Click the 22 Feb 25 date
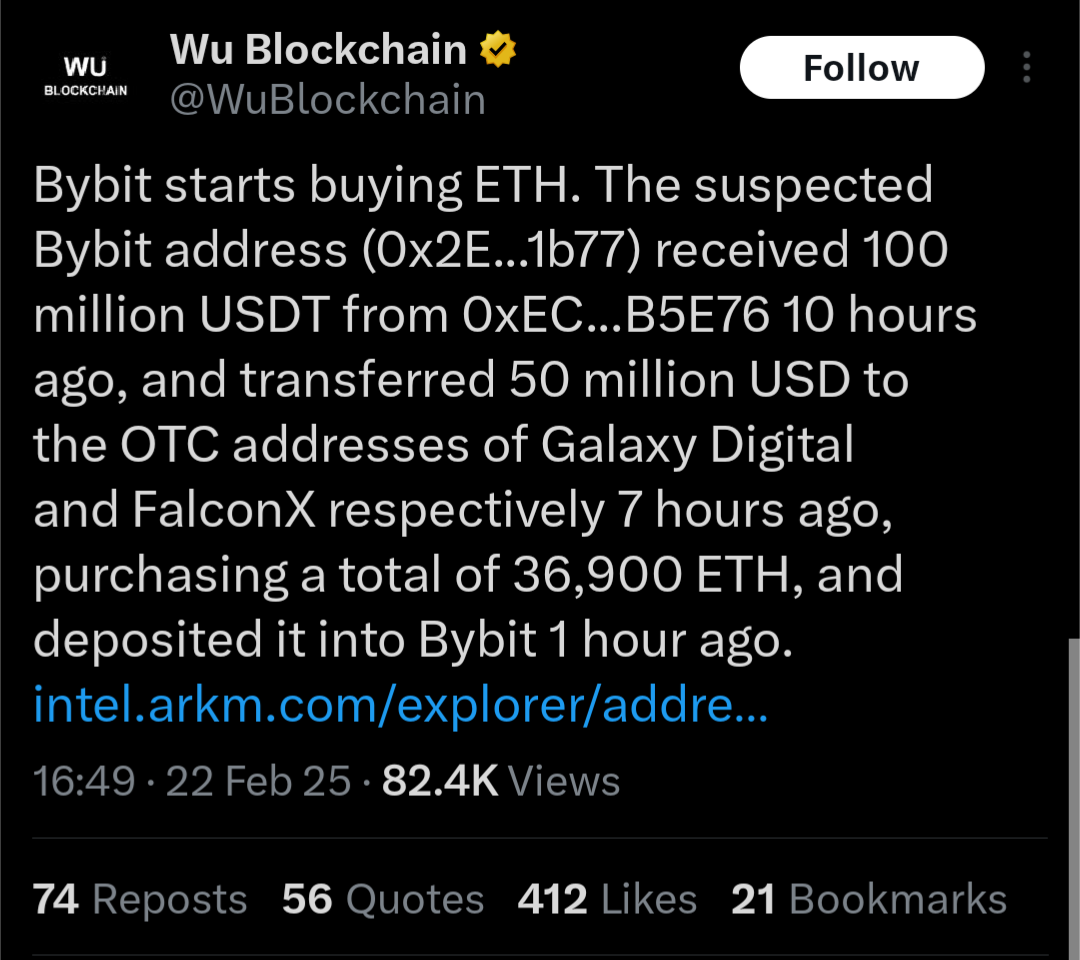This screenshot has height=960, width=1080. pyautogui.click(x=258, y=781)
